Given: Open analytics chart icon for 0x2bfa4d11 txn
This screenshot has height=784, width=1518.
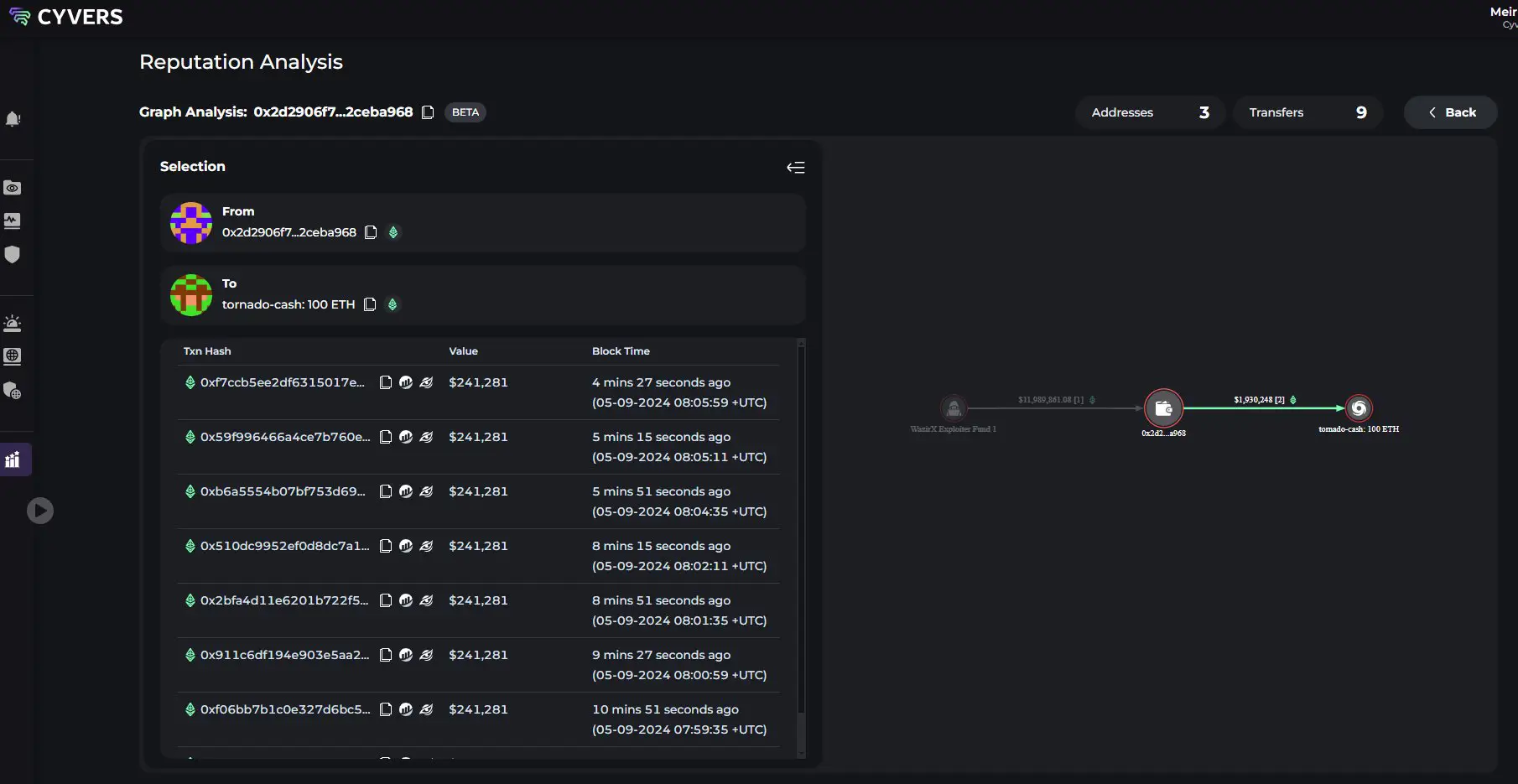Looking at the screenshot, I should click(x=406, y=600).
